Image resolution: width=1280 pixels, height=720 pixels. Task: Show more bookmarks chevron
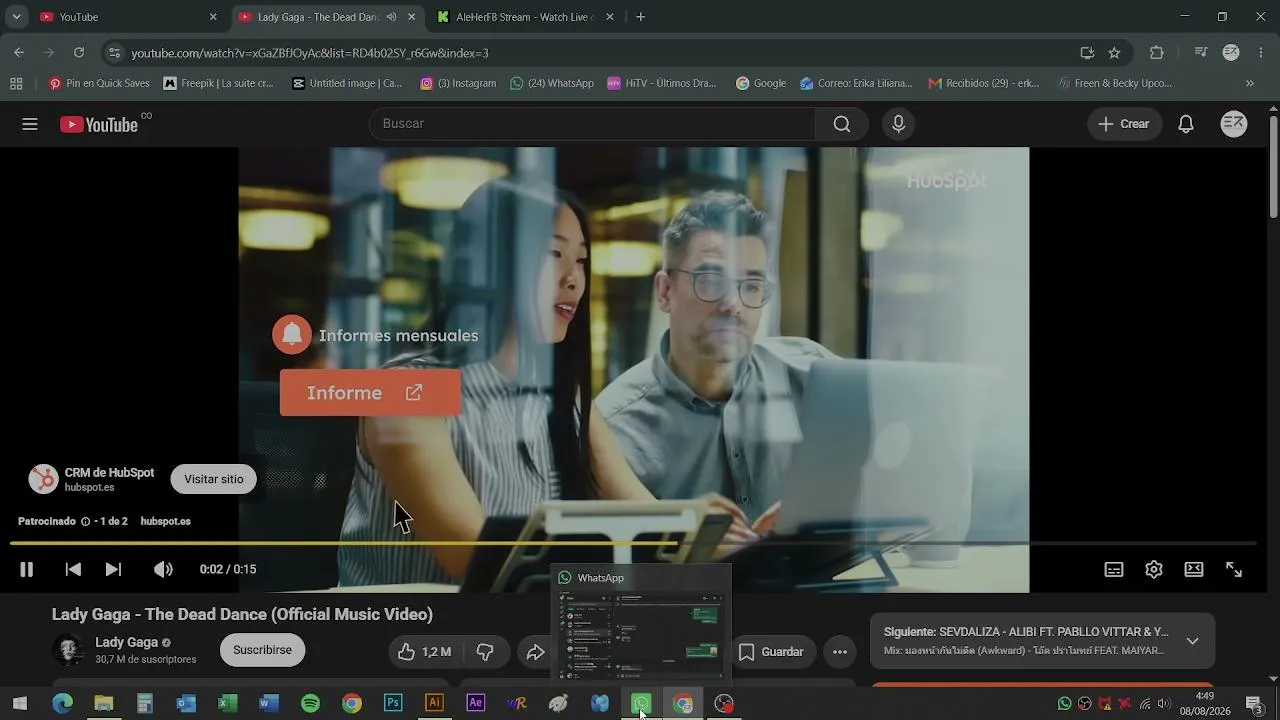tap(1250, 84)
